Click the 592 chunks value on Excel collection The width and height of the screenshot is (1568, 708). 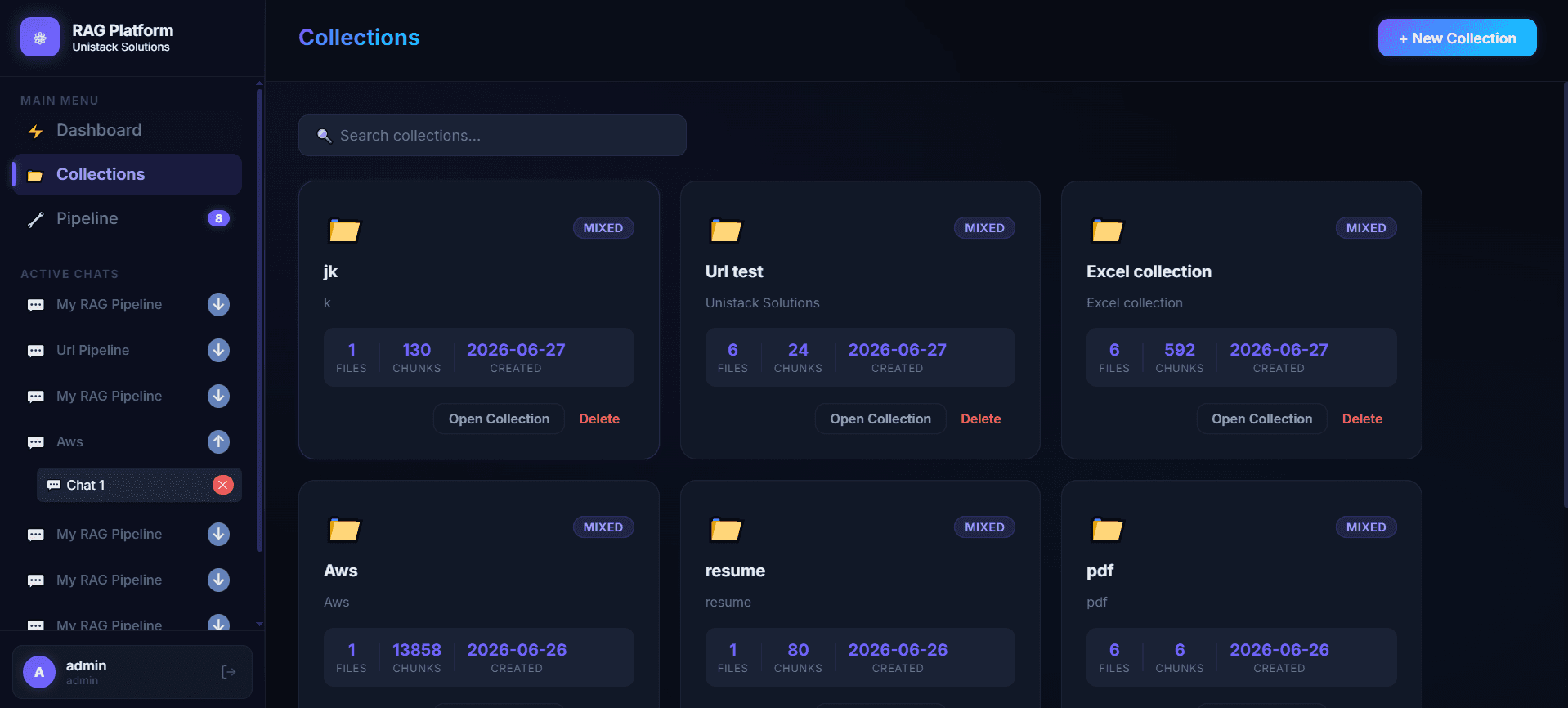(1180, 350)
